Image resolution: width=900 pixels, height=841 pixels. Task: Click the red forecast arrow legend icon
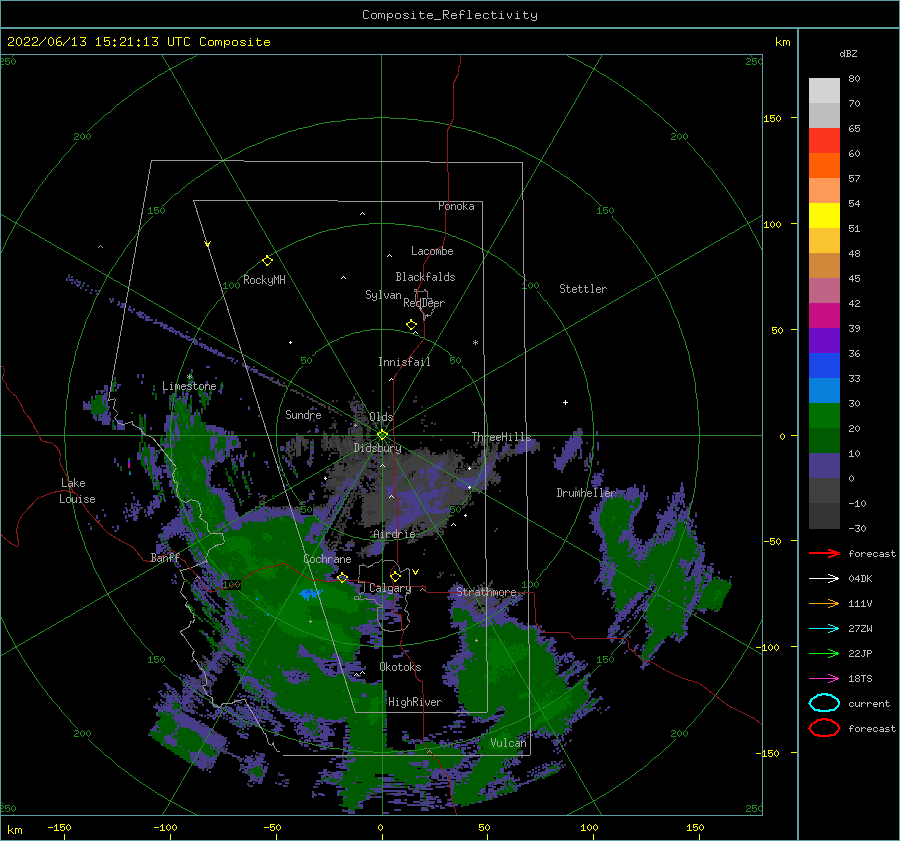tap(824, 553)
